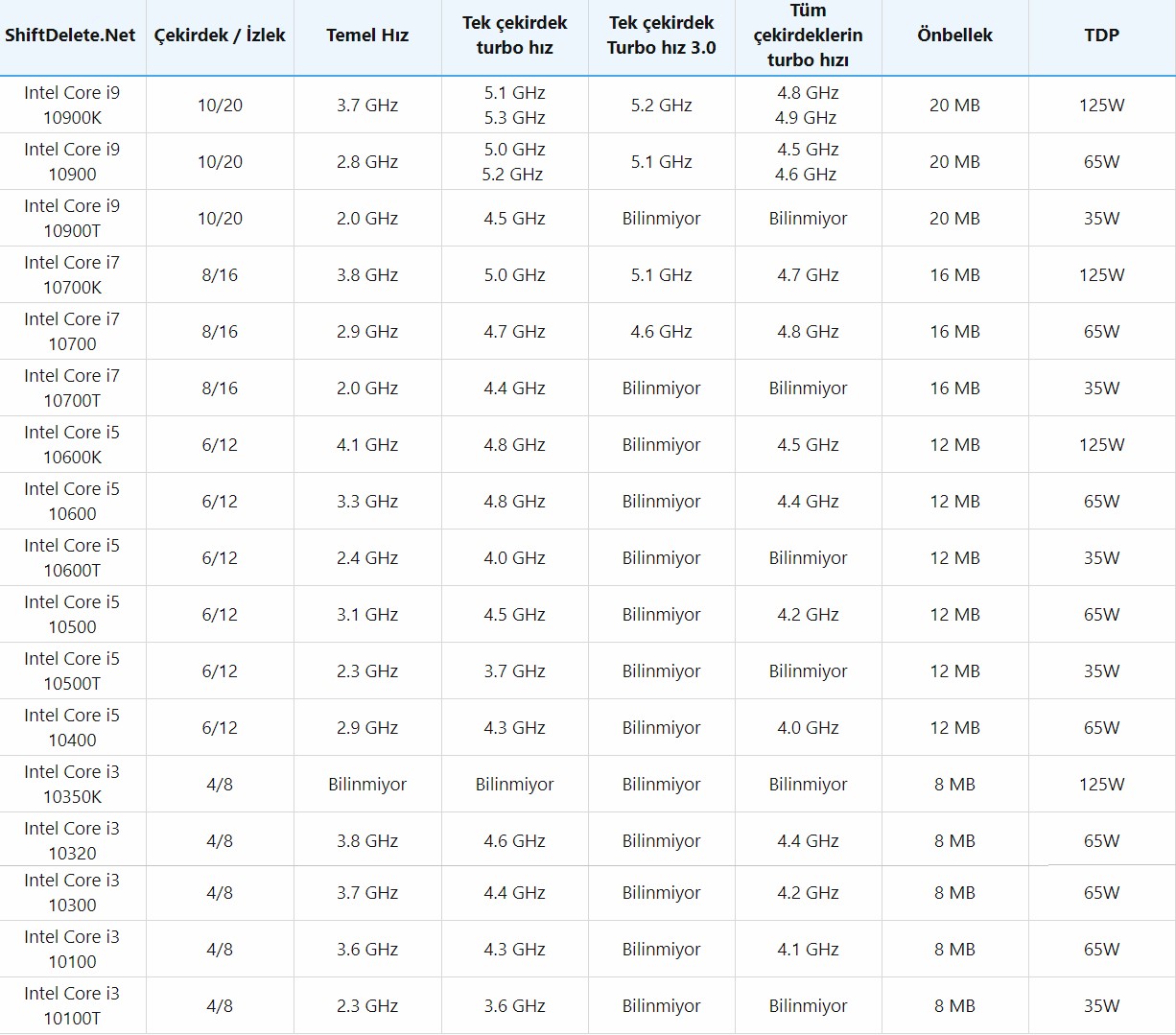This screenshot has width=1176, height=1035.
Task: Select the Intel Core i5 10400 model cell
Action: tap(72, 728)
